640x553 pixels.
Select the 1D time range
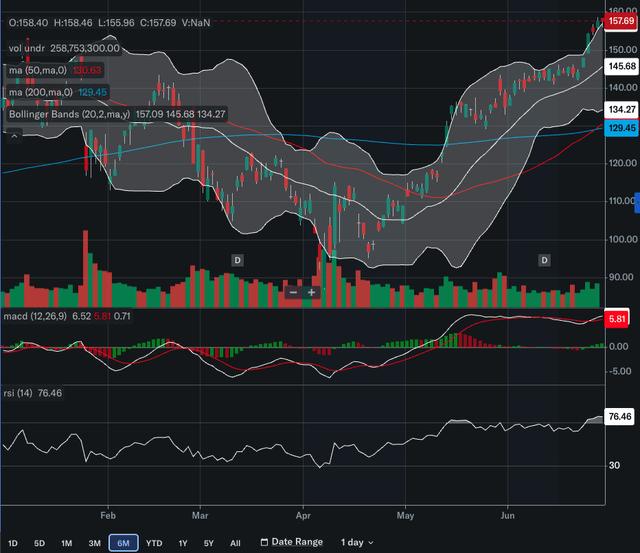pyautogui.click(x=13, y=543)
